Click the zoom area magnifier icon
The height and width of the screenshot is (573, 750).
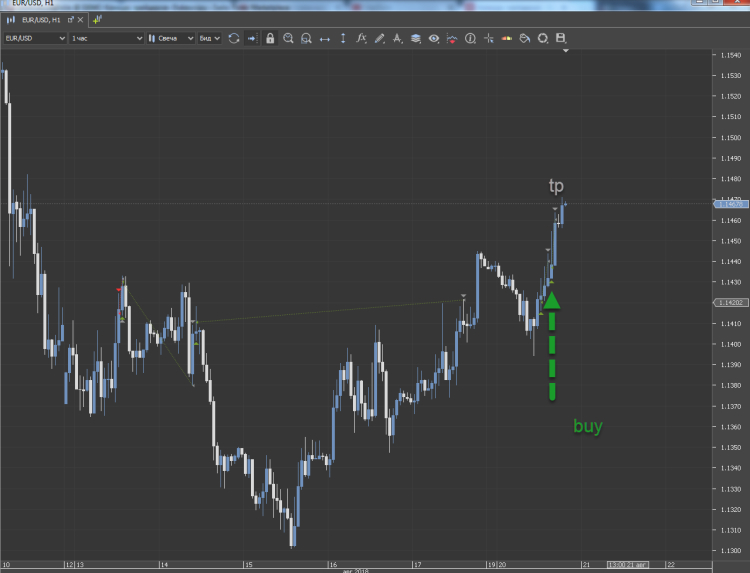point(306,38)
